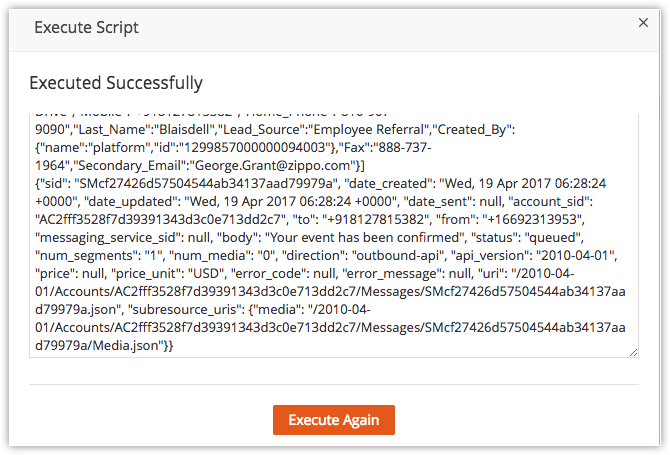Image resolution: width=670 pixels, height=455 pixels.
Task: Place cursor on George.Grant@zippo.com email text
Action: point(273,165)
